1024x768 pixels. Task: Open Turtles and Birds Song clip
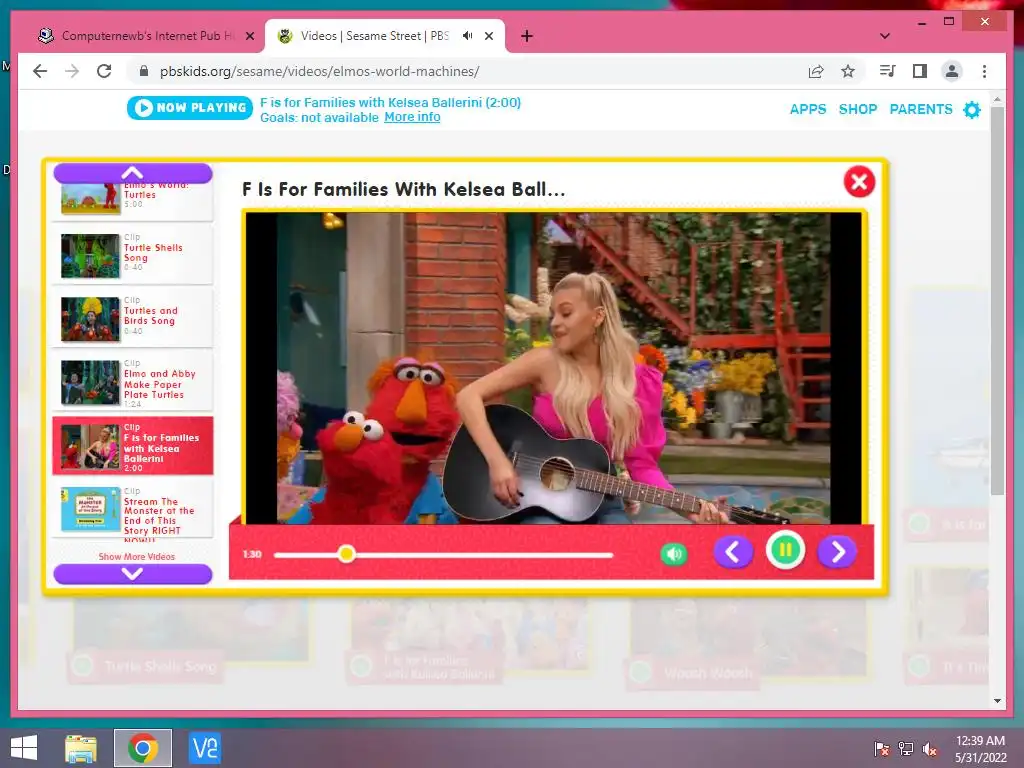point(133,319)
